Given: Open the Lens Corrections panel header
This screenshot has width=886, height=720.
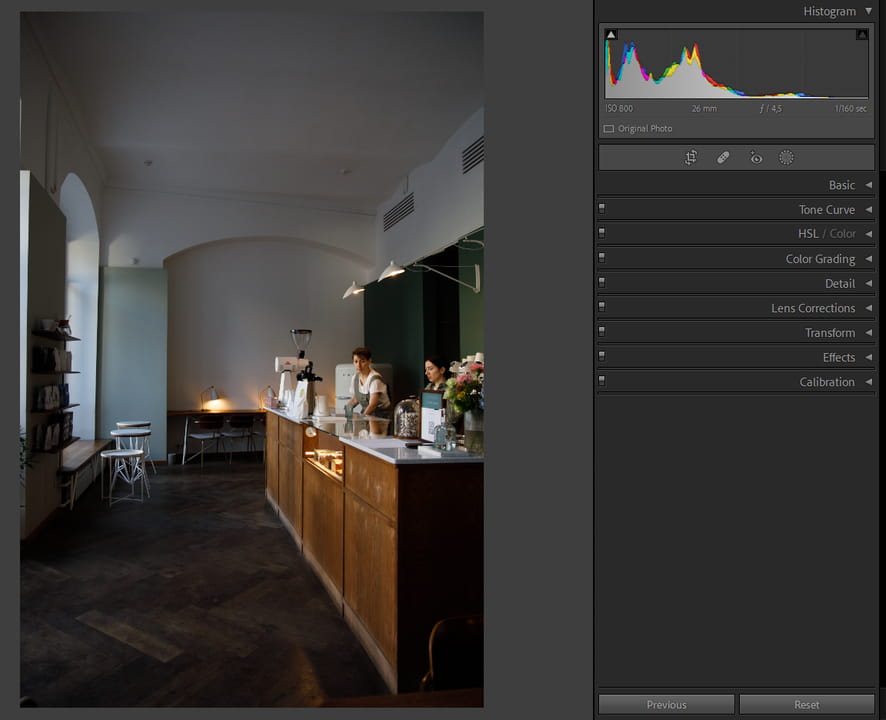Looking at the screenshot, I should 736,308.
